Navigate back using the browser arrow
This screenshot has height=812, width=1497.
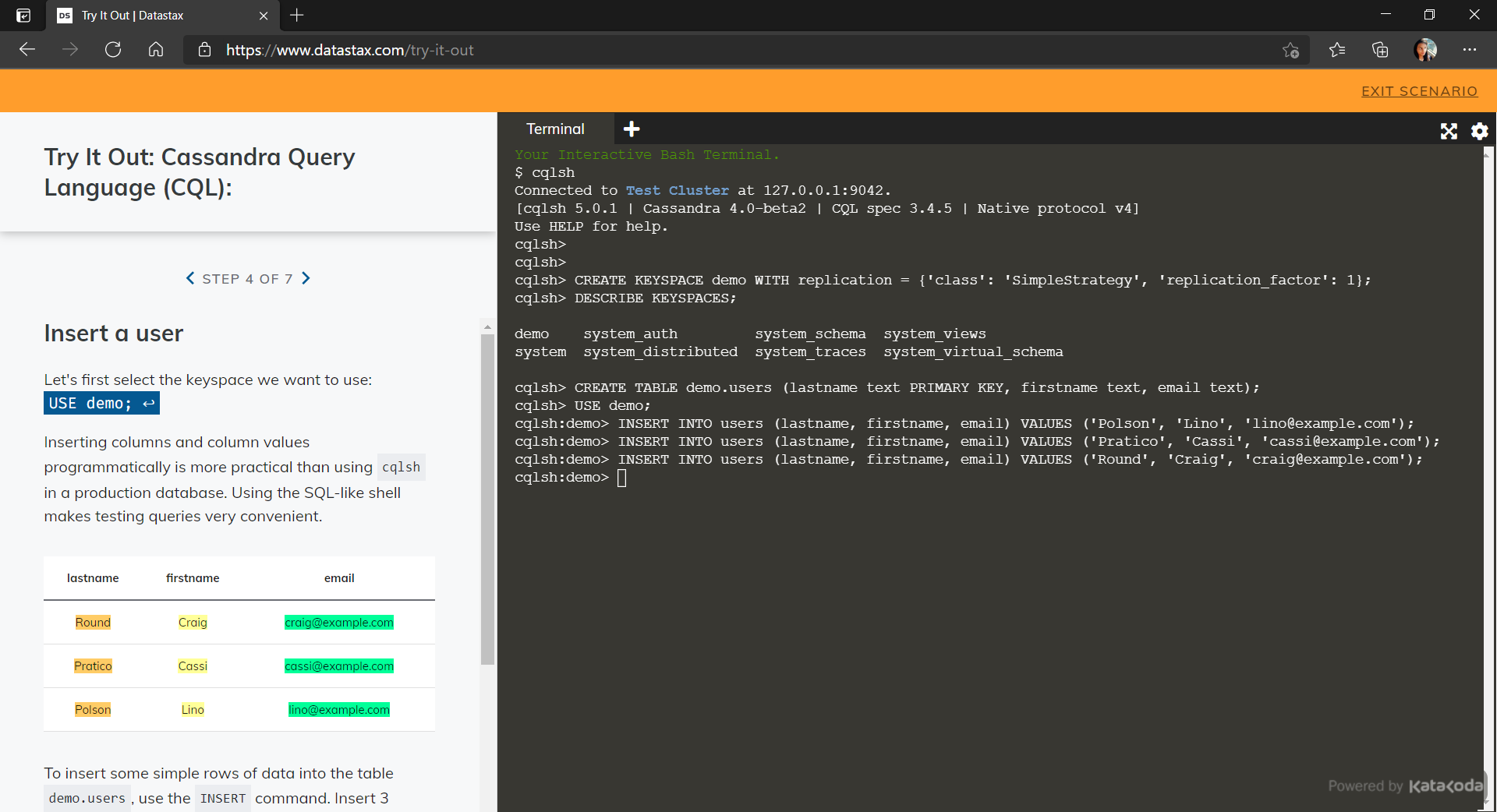click(x=27, y=49)
